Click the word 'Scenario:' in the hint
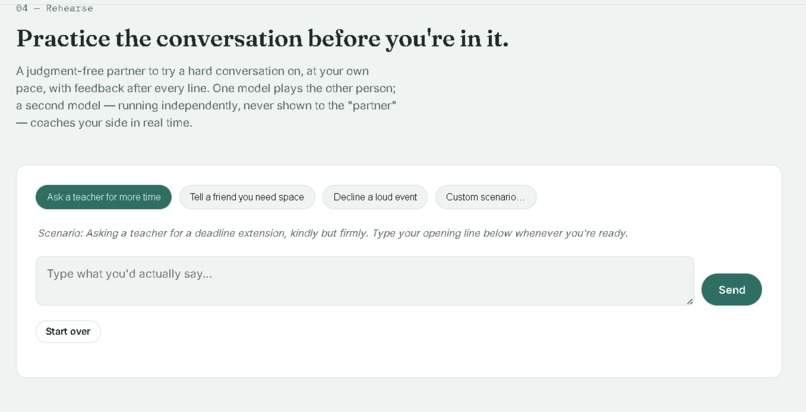 point(61,233)
